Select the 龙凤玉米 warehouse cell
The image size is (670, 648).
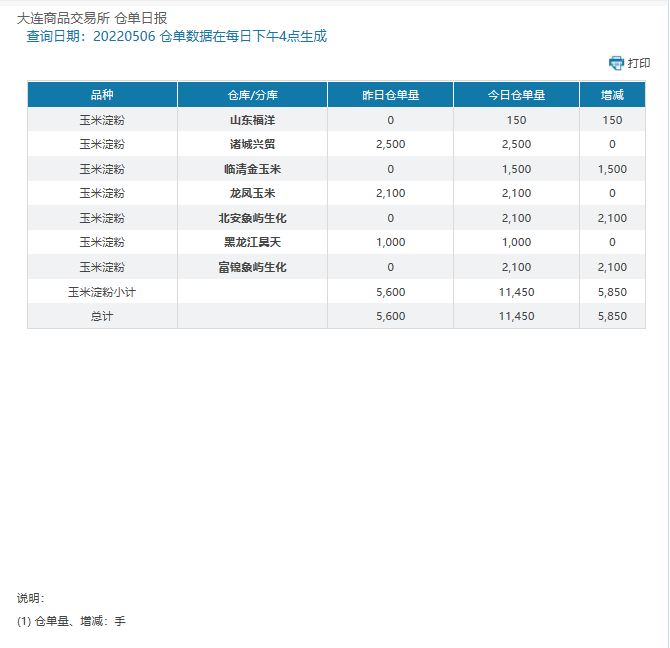coord(252,193)
